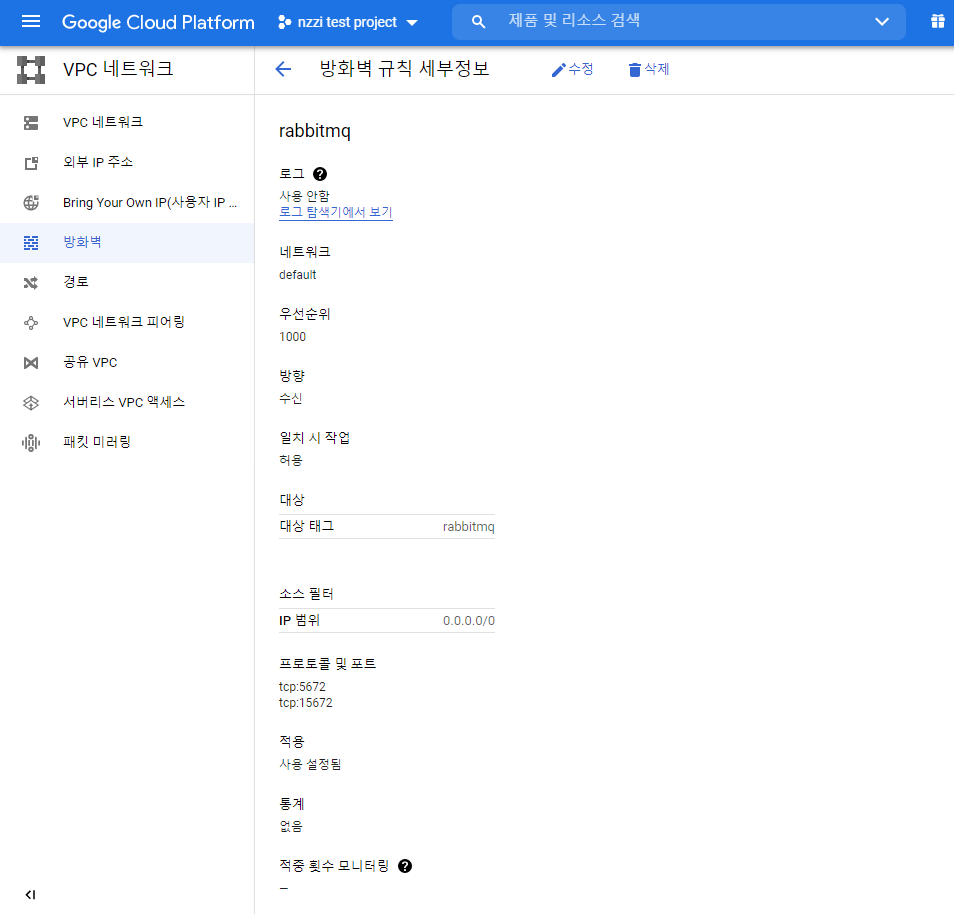This screenshot has height=914, width=954.
Task: Open the nzzi test project selector
Action: [x=347, y=23]
